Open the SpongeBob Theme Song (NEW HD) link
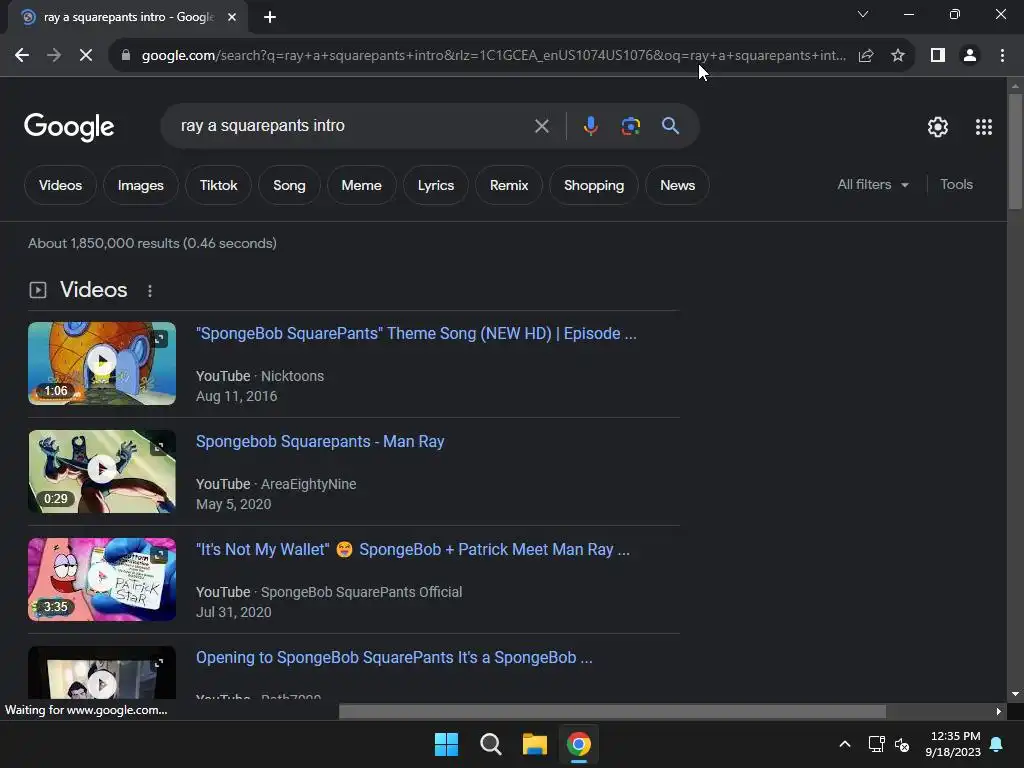 point(416,334)
